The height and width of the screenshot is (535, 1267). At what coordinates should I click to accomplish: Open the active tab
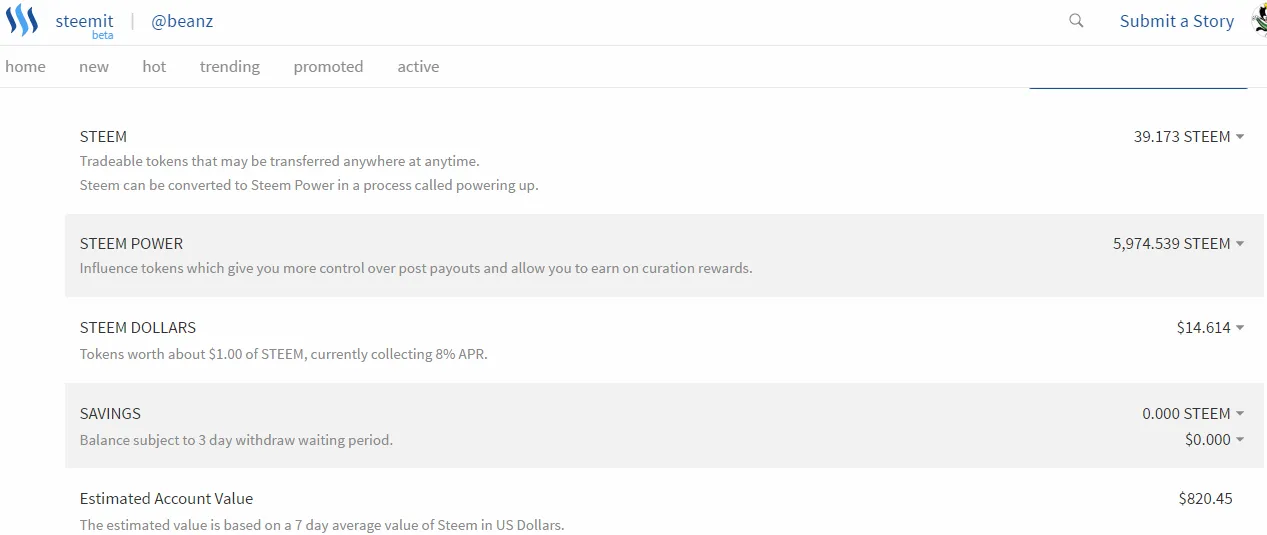coord(418,67)
